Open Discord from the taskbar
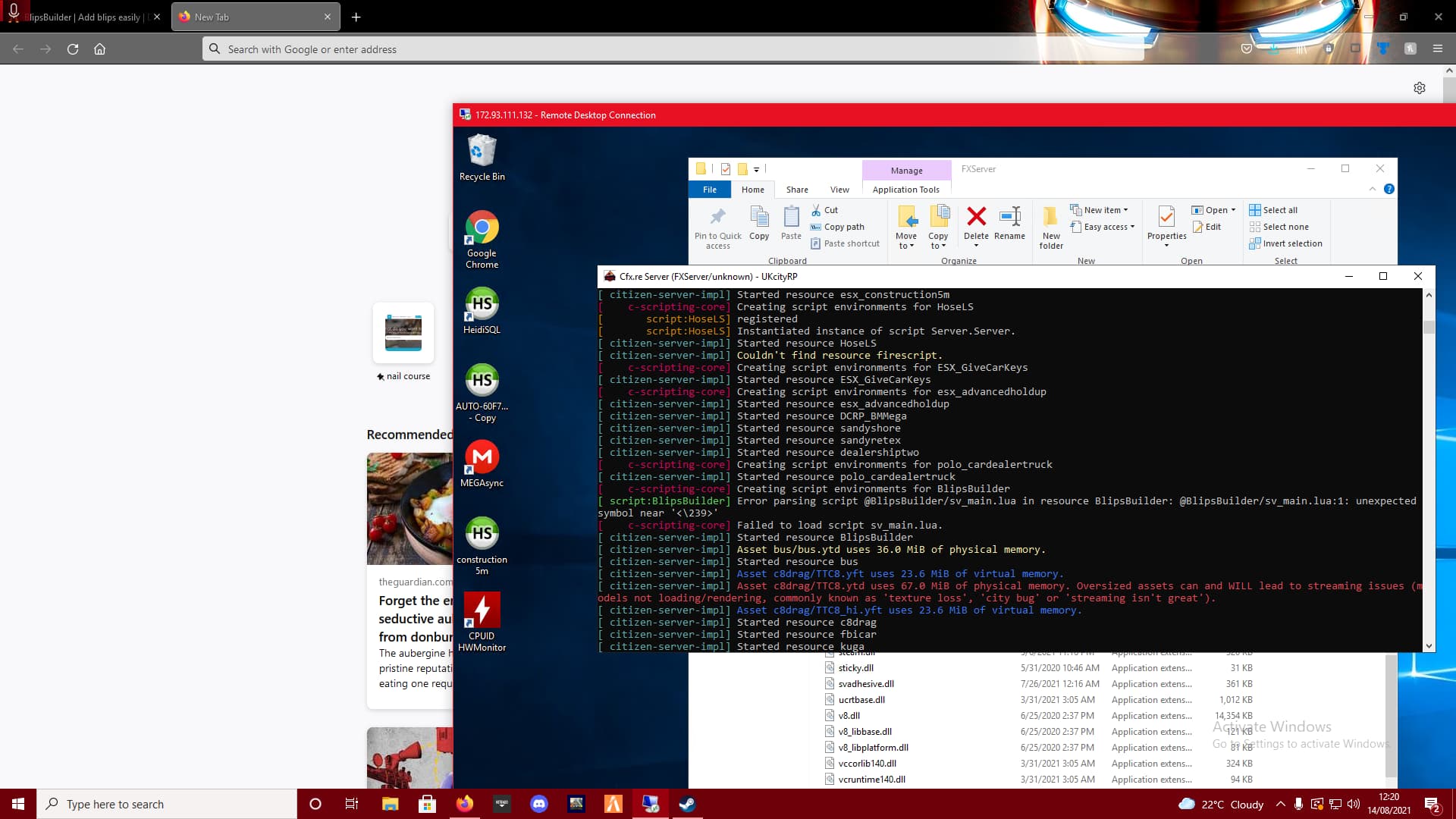1456x819 pixels. [539, 804]
